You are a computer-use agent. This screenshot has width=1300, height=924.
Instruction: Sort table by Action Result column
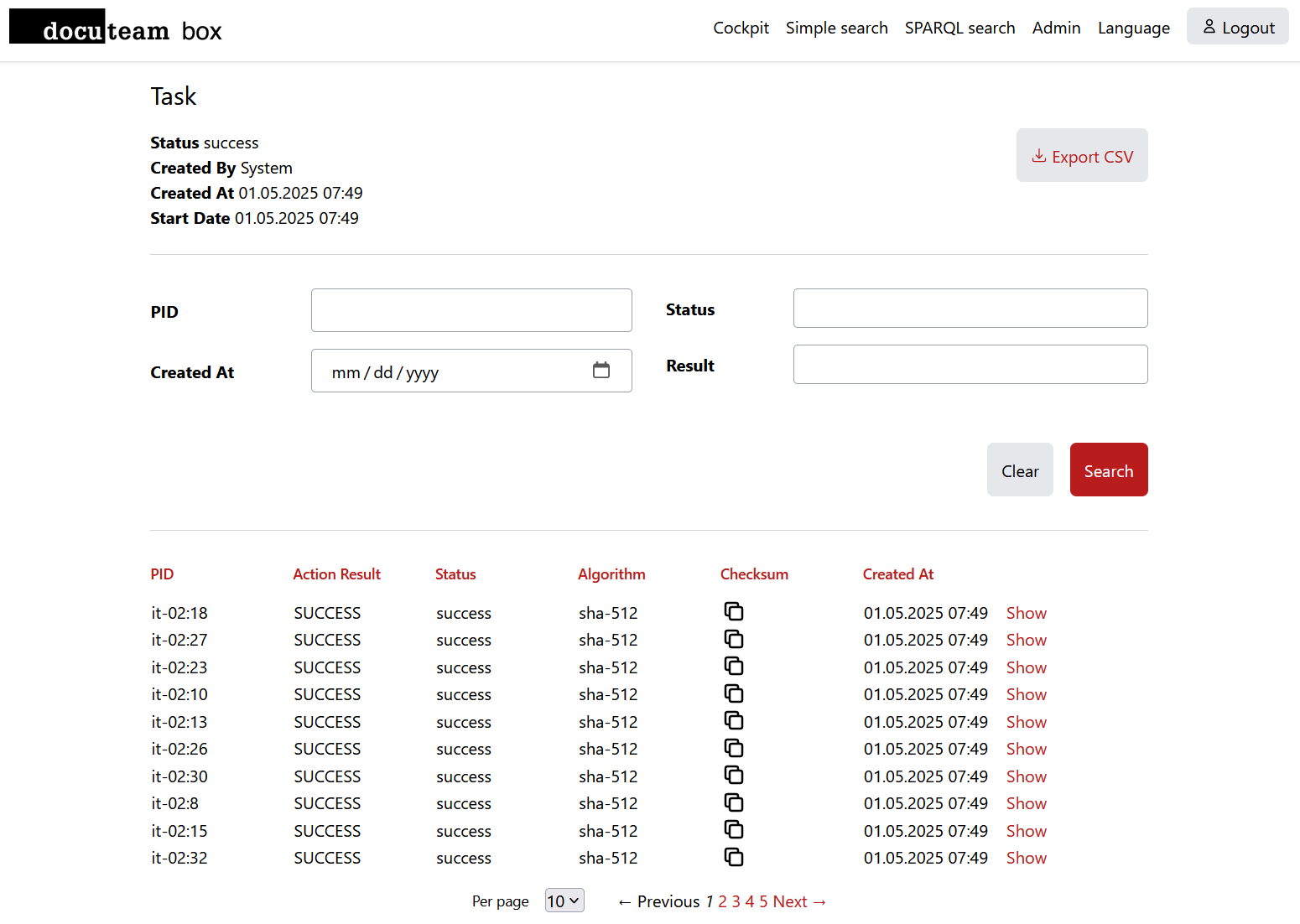pos(336,574)
